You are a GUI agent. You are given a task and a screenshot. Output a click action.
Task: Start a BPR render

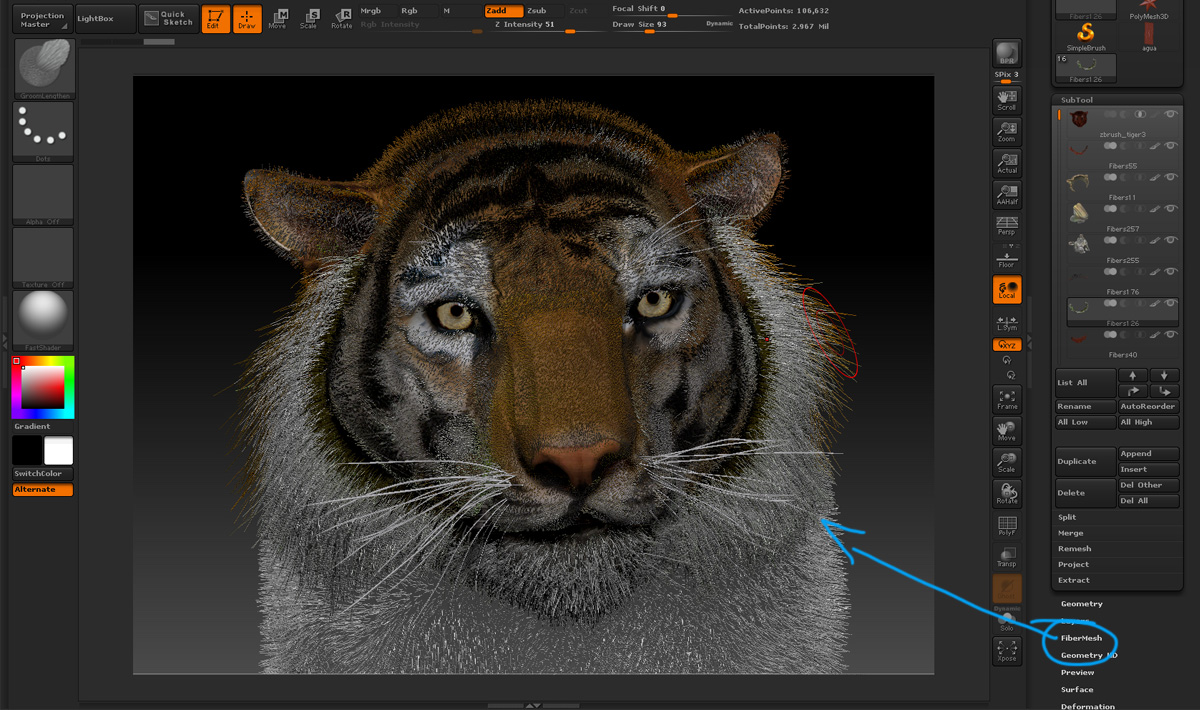(x=1007, y=55)
